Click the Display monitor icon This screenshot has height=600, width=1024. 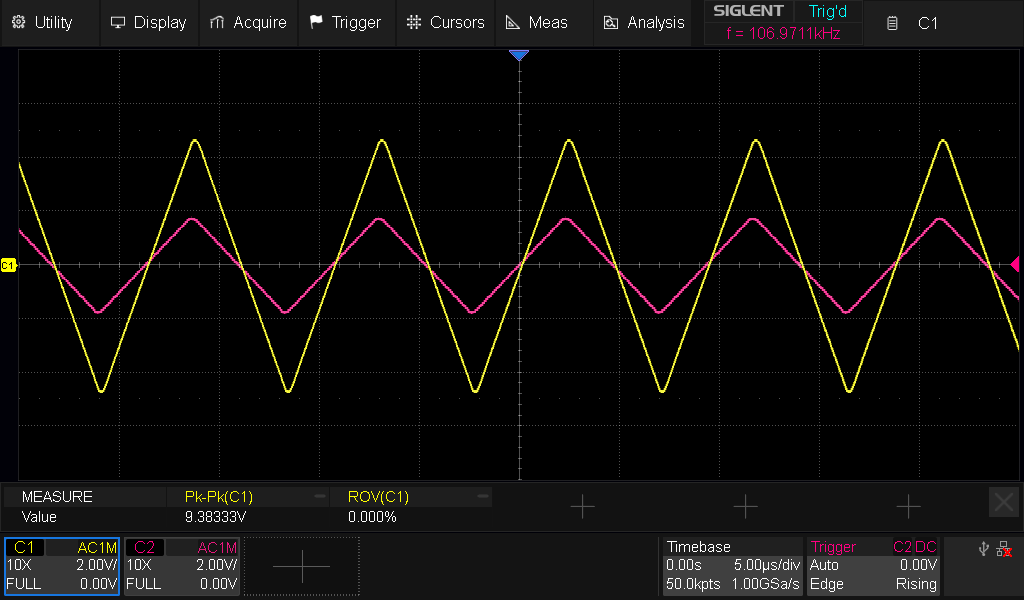pos(118,22)
